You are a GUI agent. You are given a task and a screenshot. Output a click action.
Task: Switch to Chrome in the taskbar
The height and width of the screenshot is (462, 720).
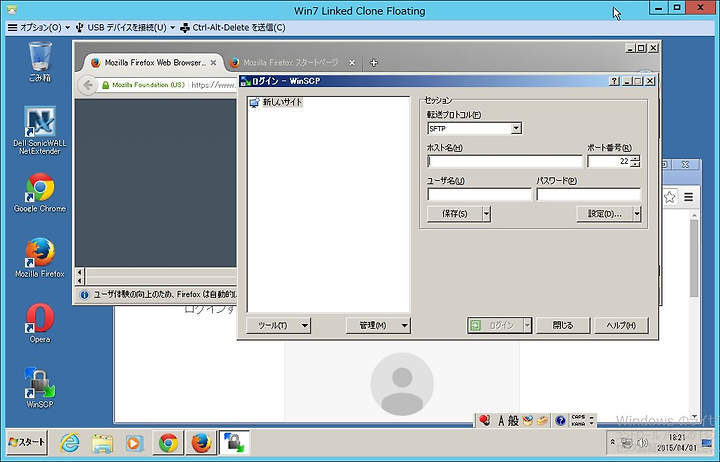(x=168, y=443)
